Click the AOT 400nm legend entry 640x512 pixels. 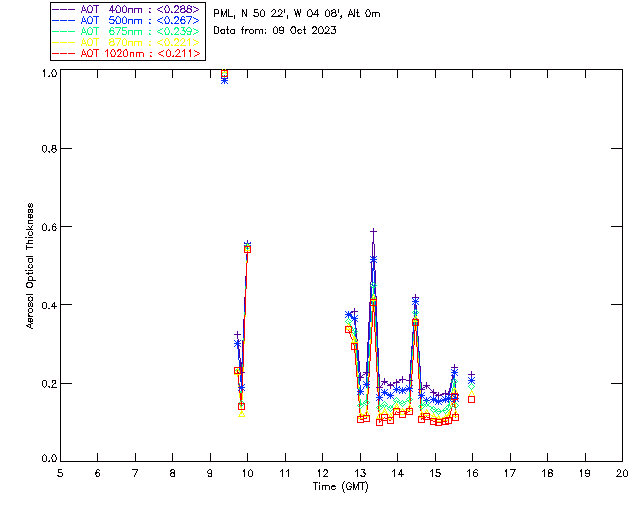click(127, 9)
